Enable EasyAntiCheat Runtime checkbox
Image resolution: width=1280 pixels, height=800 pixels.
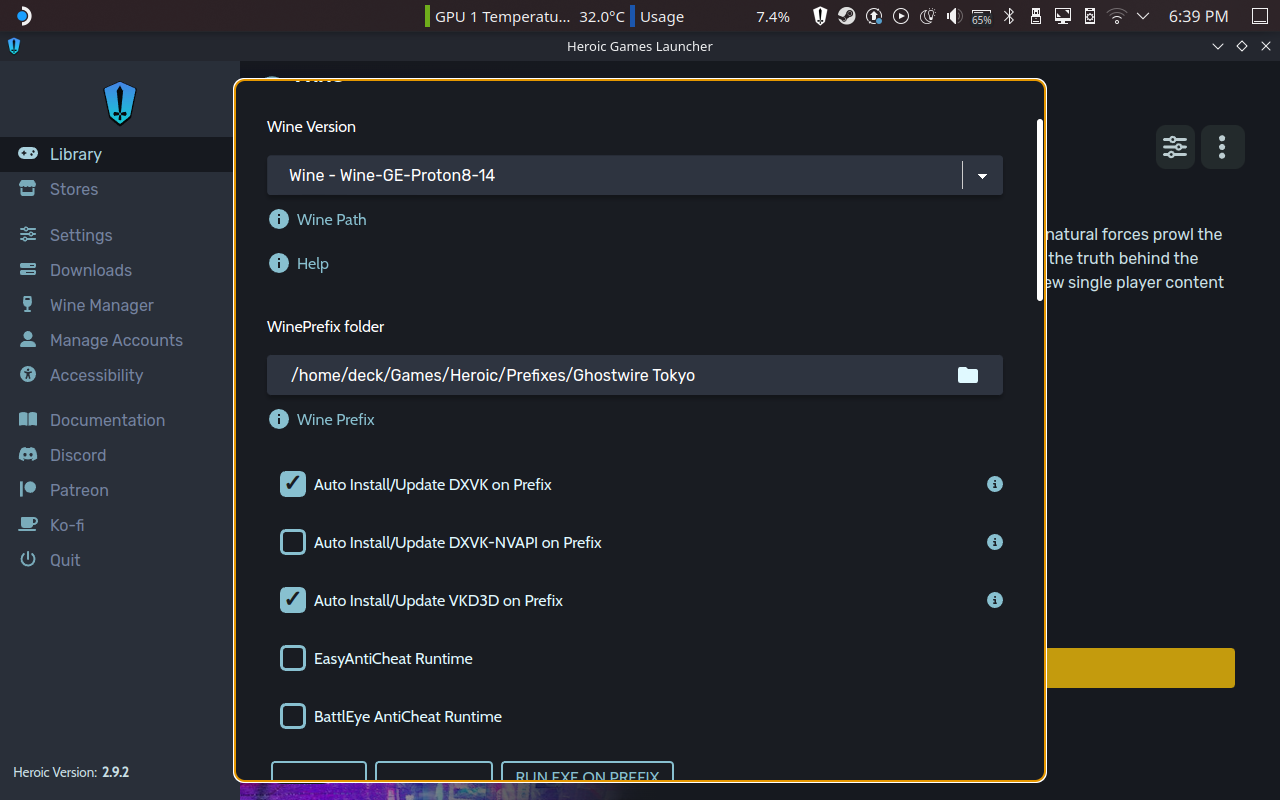click(293, 658)
